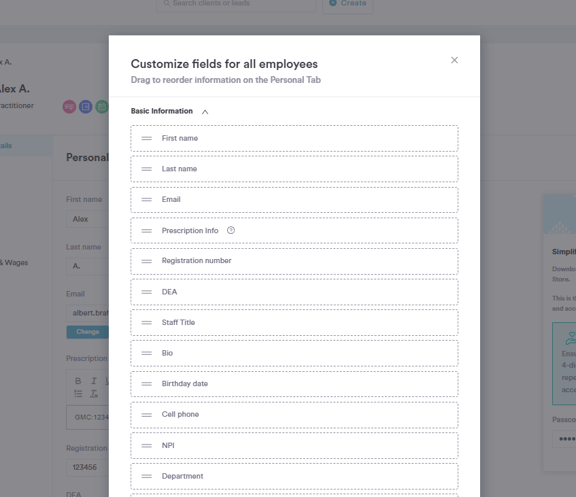The image size is (576, 497).
Task: Click the drag handle for DEA row
Action: point(147,292)
